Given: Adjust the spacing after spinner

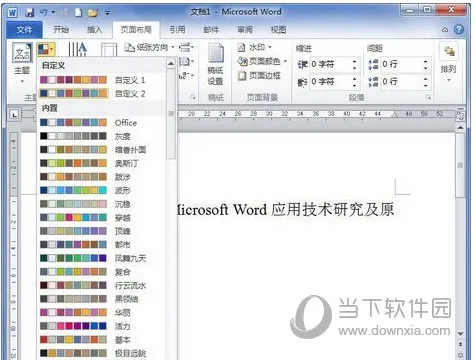Looking at the screenshot, I should [x=425, y=81].
